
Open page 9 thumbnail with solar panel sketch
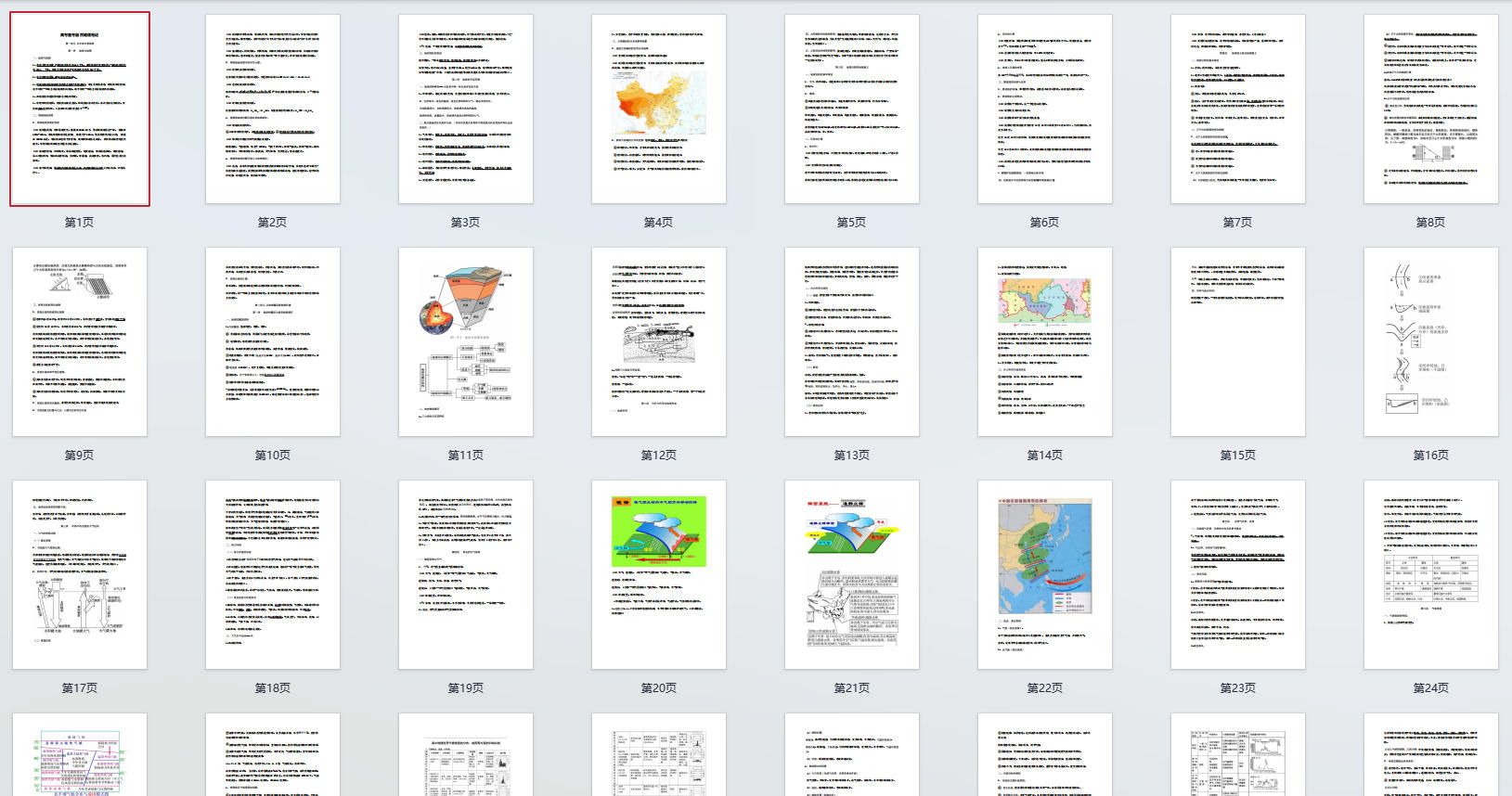(80, 341)
